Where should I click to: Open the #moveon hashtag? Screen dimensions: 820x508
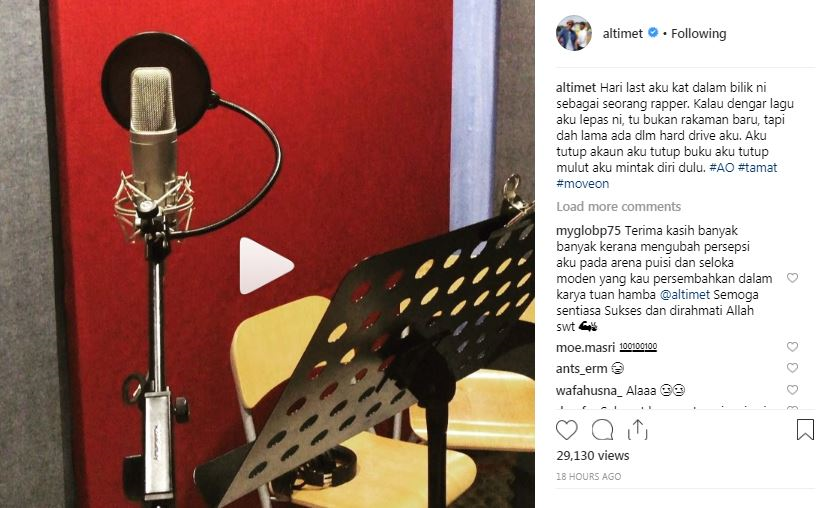pyautogui.click(x=583, y=184)
